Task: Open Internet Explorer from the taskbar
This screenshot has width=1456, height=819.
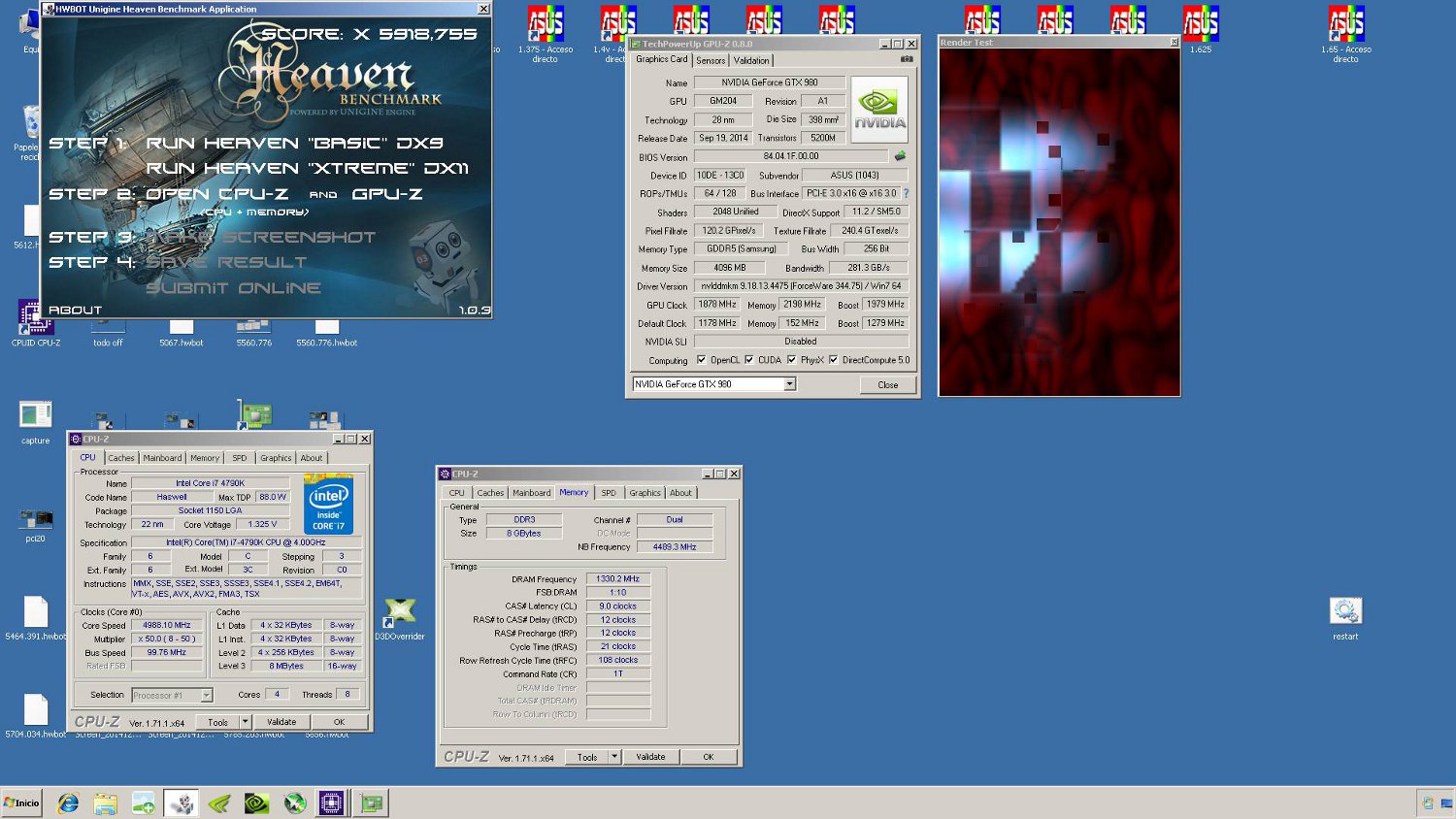Action: [x=68, y=803]
